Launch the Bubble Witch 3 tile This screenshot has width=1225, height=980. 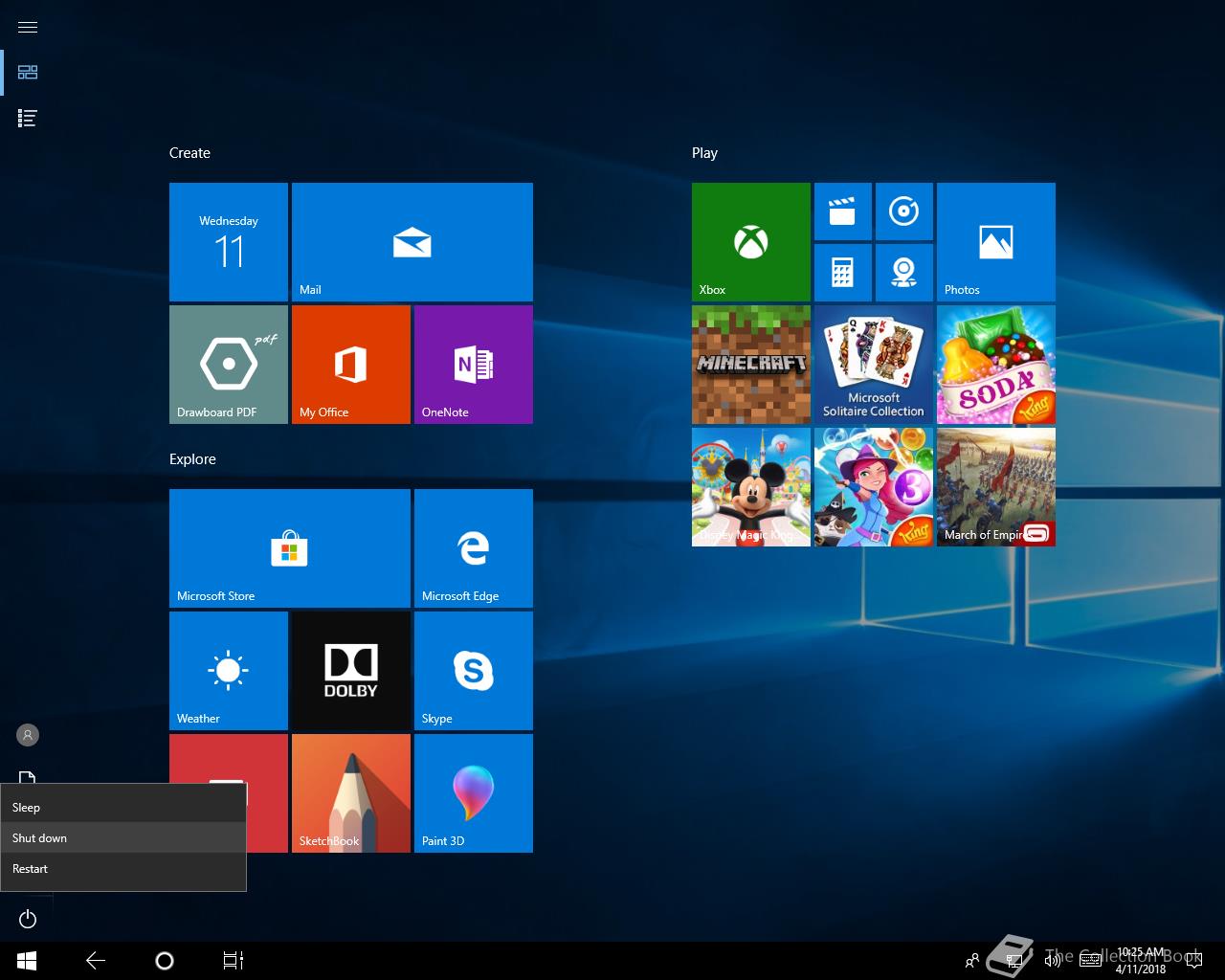tap(874, 487)
